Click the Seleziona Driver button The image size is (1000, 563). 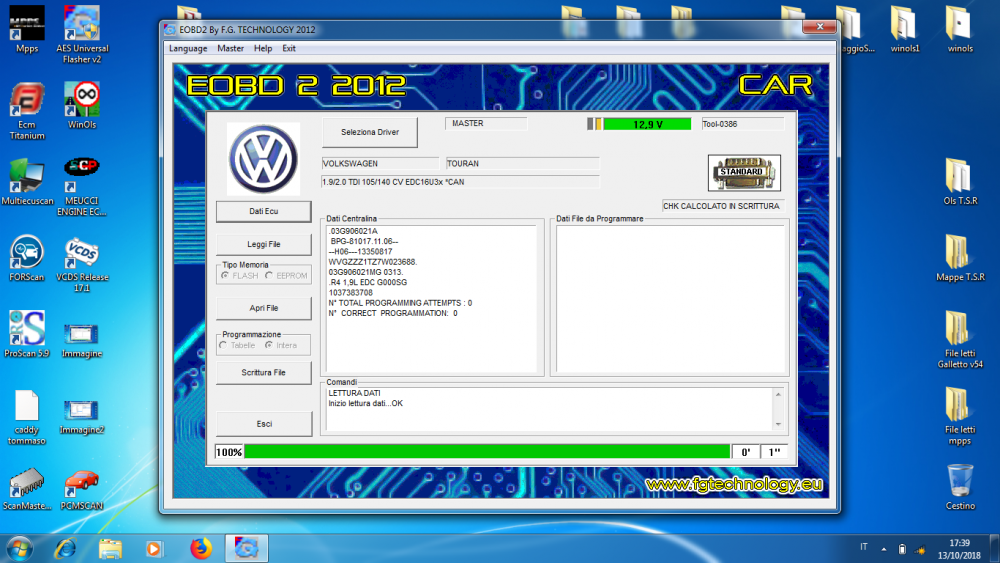pyautogui.click(x=369, y=132)
